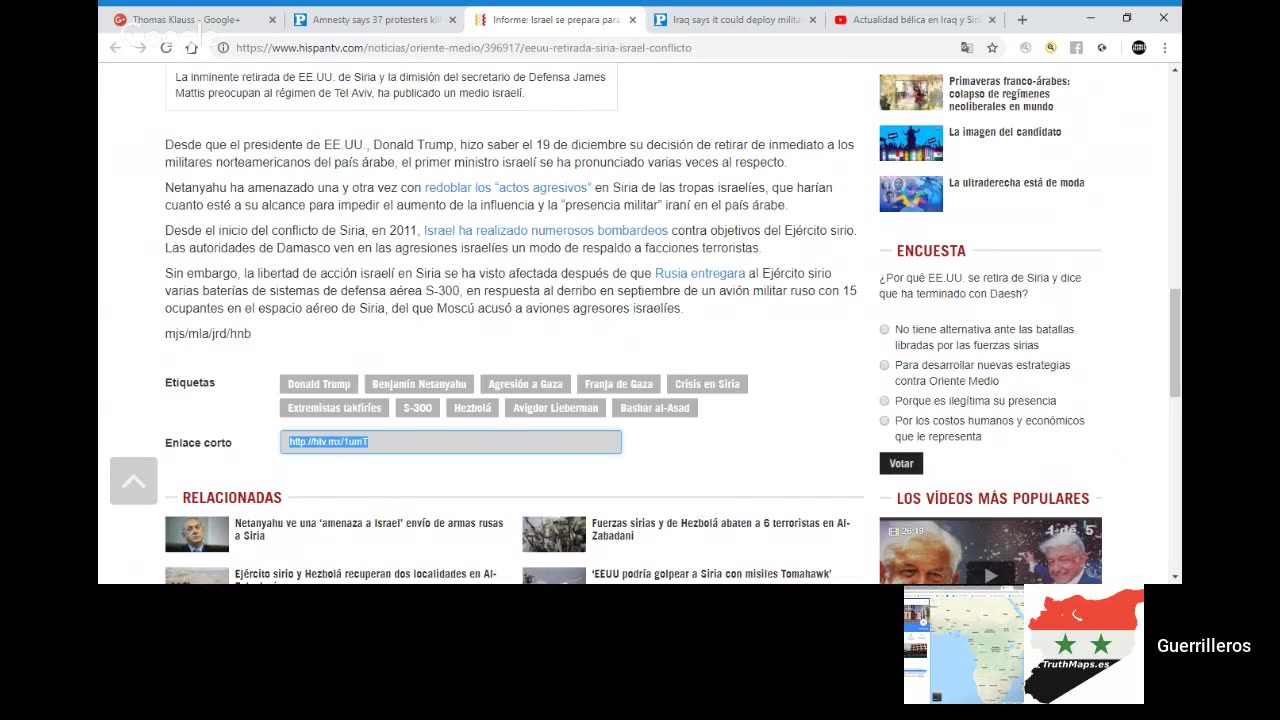Click the profile avatar icon in toolbar

pos(1138,47)
